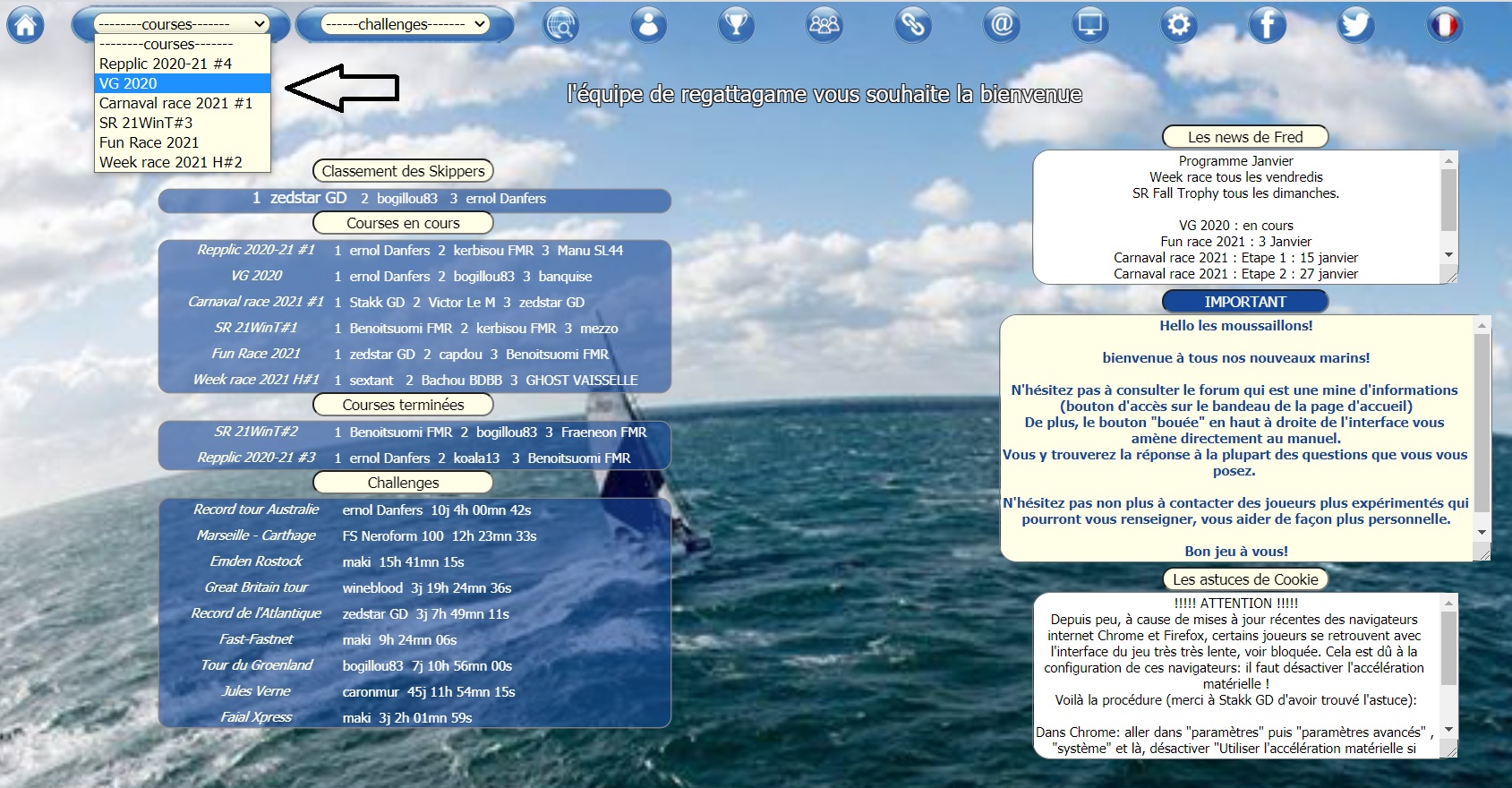
Task: Select Fun Race 2021 in courses list
Action: 183,142
